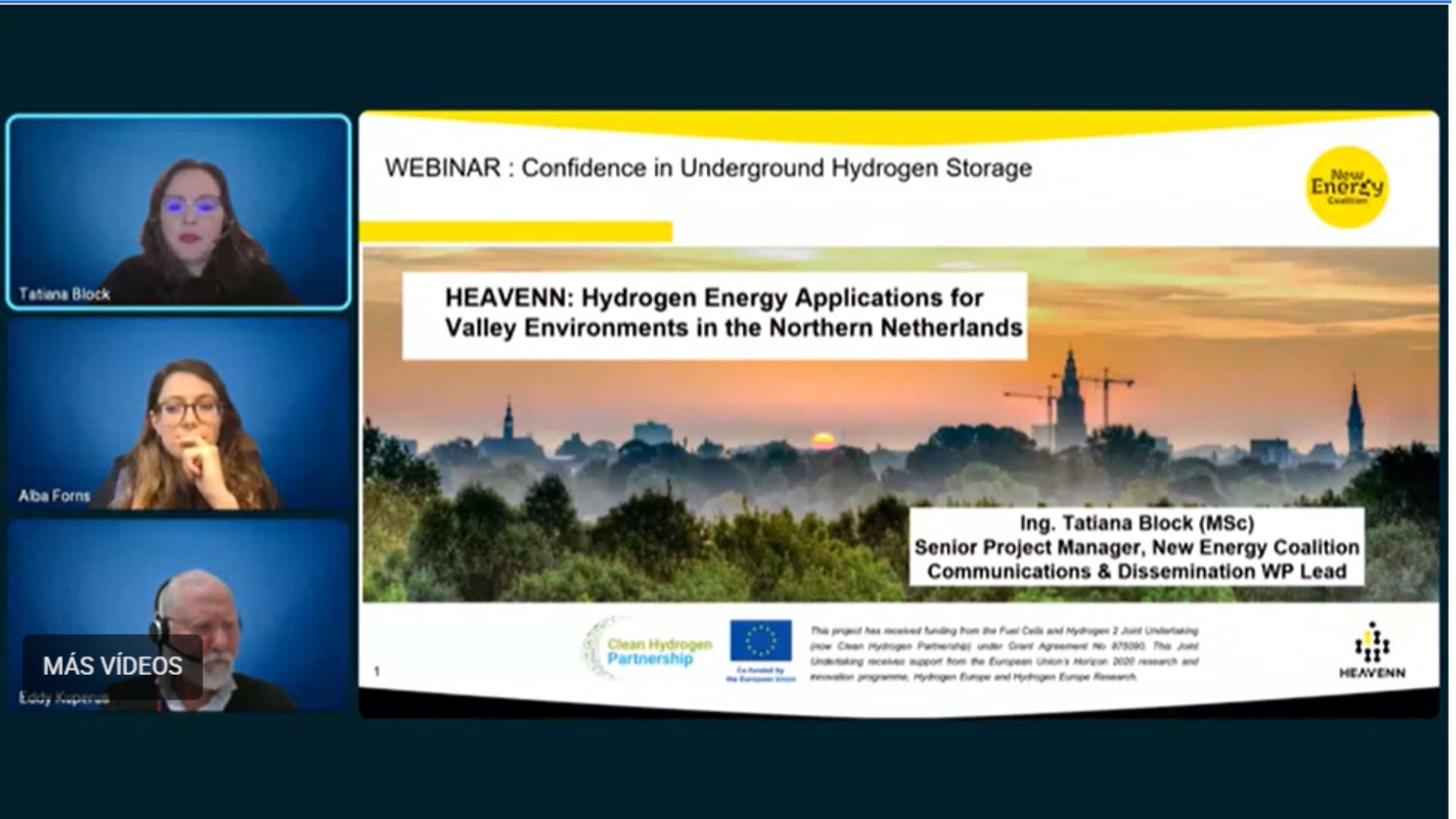Viewport: 1456px width, 819px height.
Task: Click the setting sun in the photo
Action: click(823, 440)
